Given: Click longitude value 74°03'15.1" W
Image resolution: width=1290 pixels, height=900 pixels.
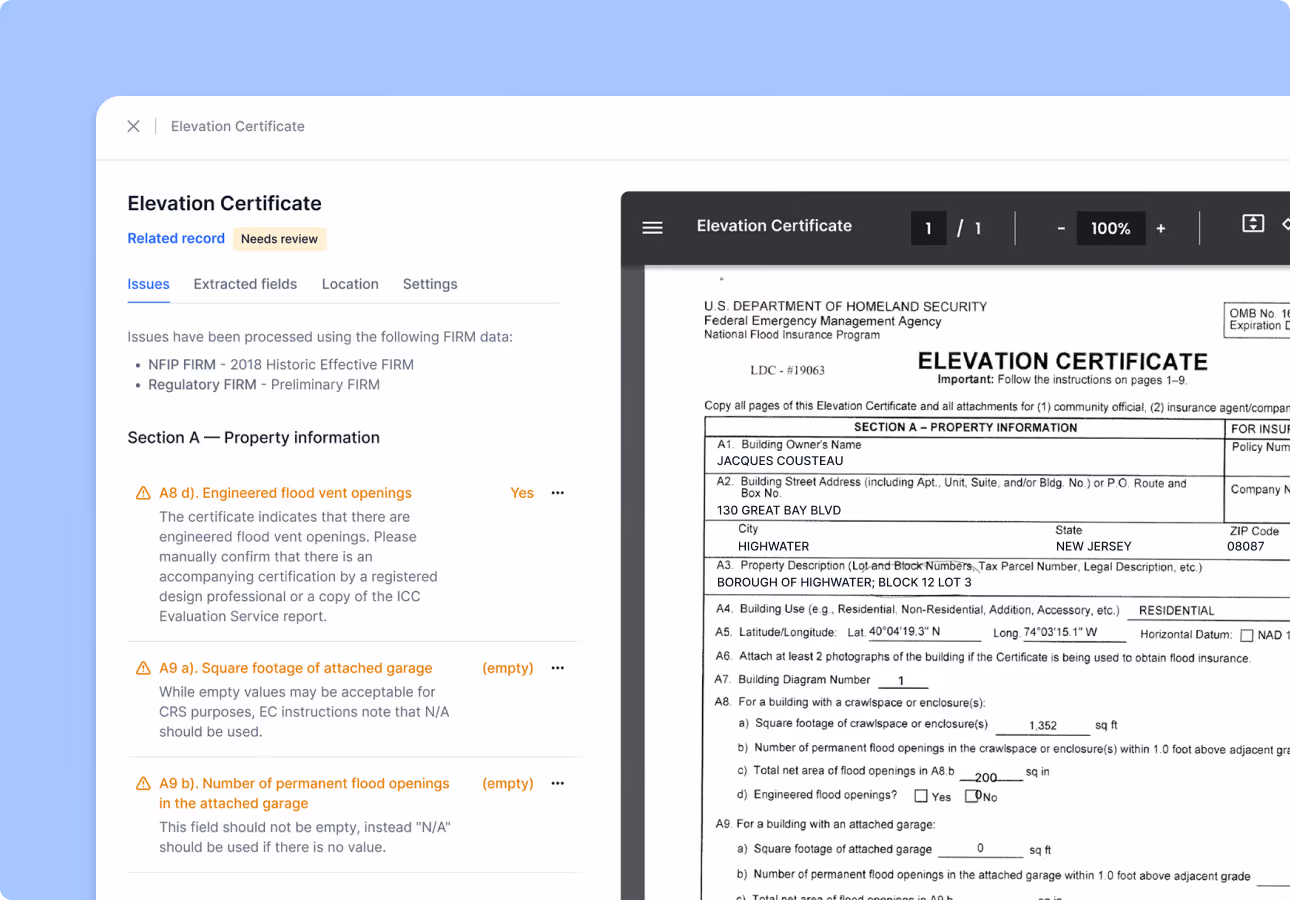Looking at the screenshot, I should [1059, 632].
